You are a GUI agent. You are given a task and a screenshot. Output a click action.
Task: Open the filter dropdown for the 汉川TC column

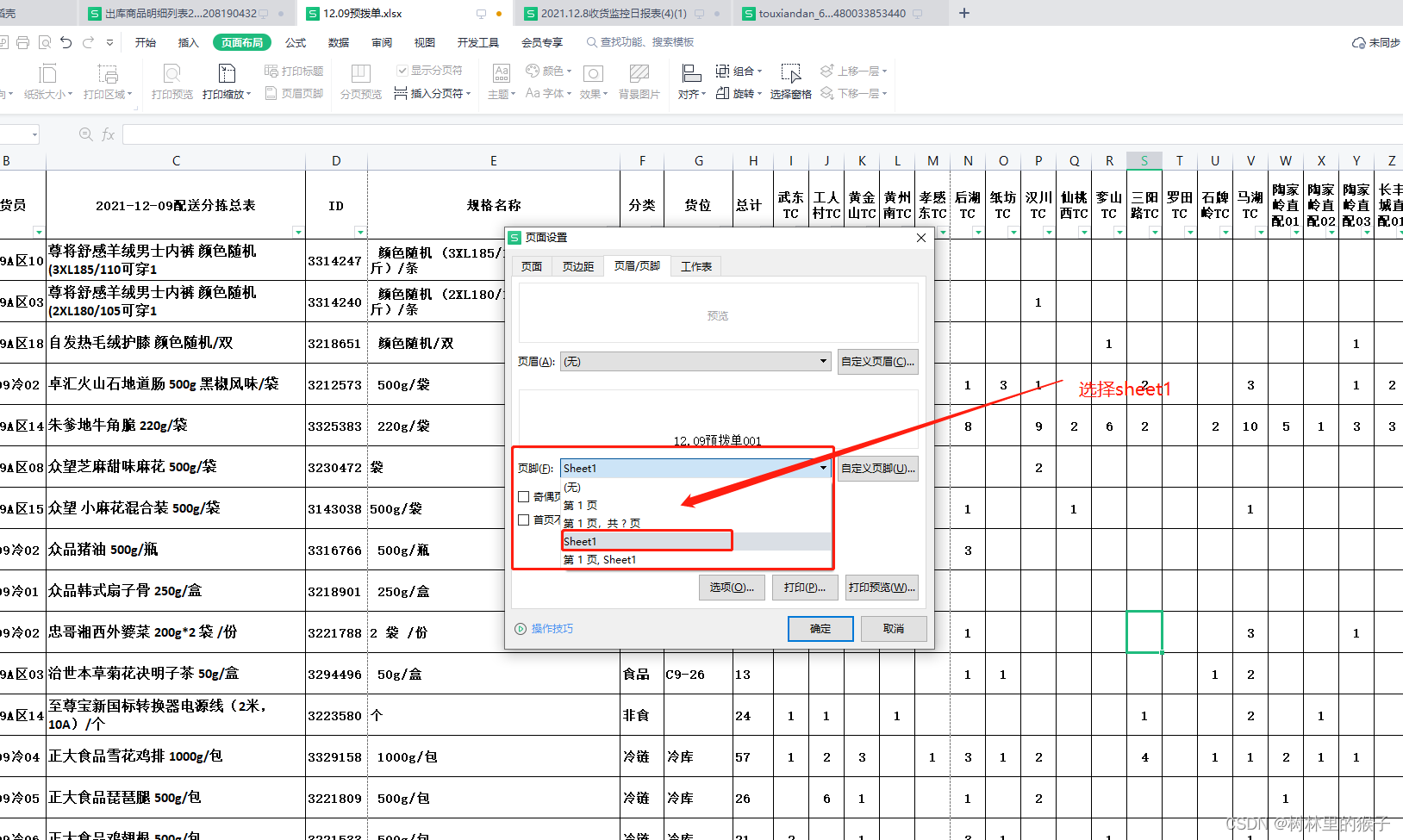point(1049,232)
